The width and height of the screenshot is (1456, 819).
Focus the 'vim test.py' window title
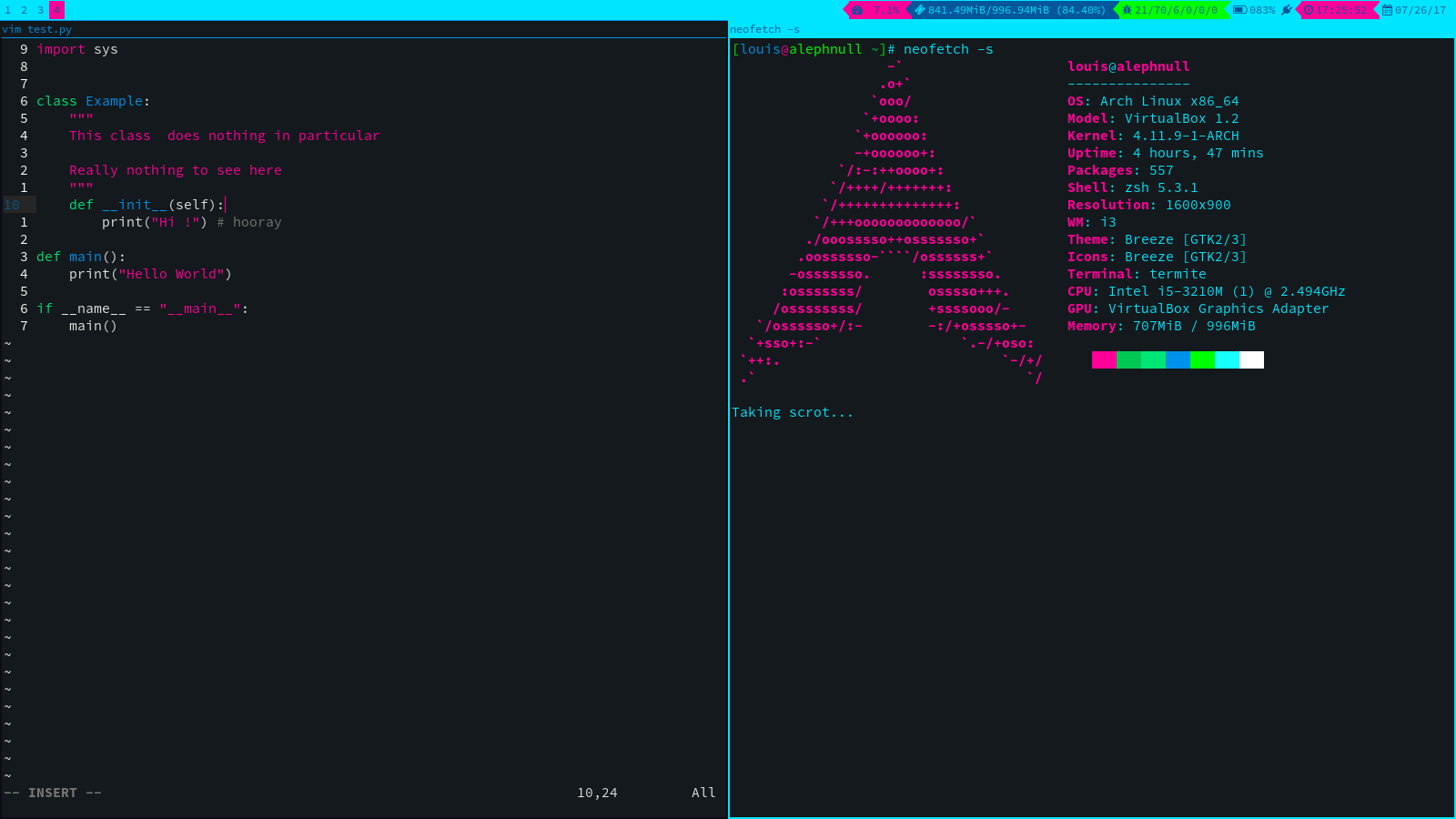pyautogui.click(x=36, y=29)
